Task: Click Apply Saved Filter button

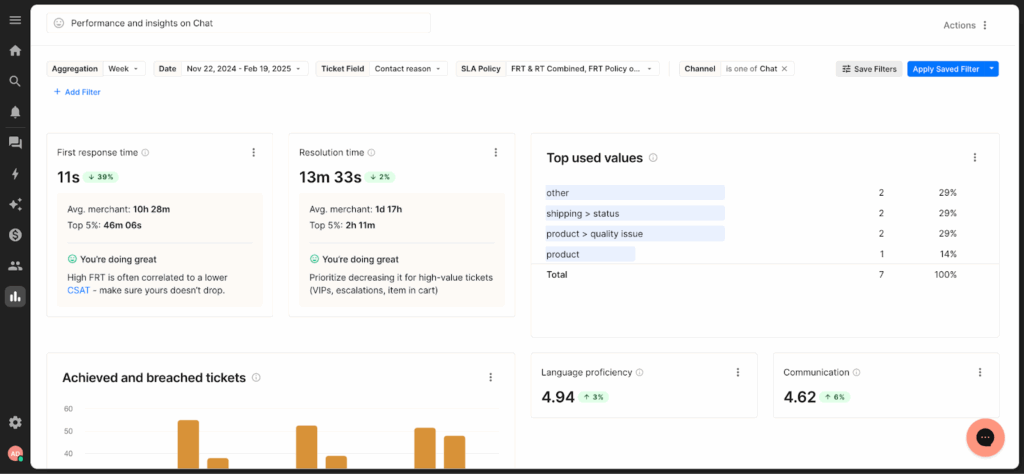Action: tap(945, 69)
